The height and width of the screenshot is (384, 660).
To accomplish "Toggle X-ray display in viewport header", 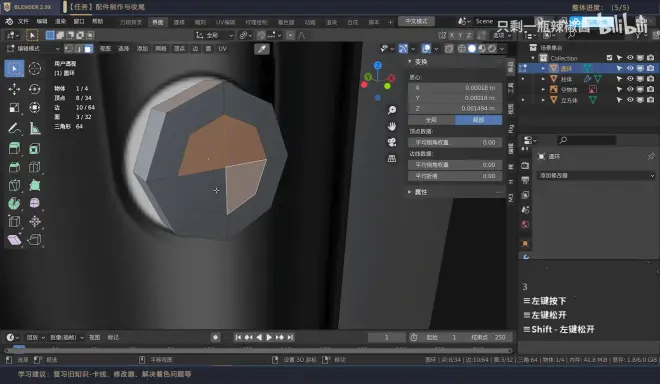I will coord(449,49).
